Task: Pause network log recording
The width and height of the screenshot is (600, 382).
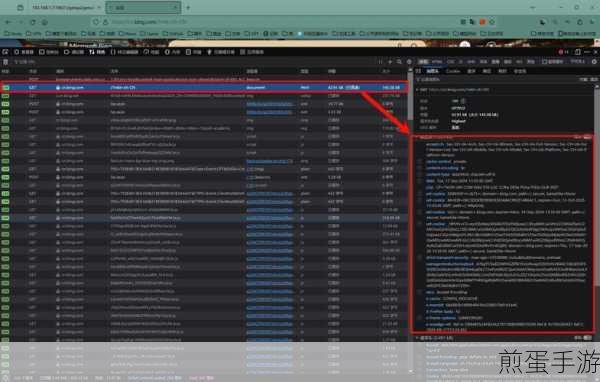Action: pyautogui.click(x=380, y=62)
